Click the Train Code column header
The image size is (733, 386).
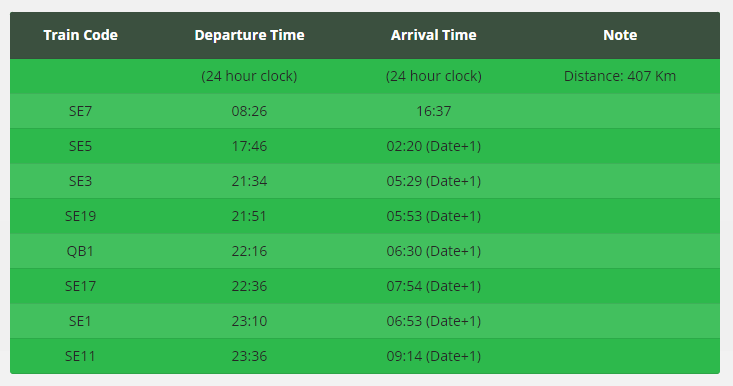point(80,35)
